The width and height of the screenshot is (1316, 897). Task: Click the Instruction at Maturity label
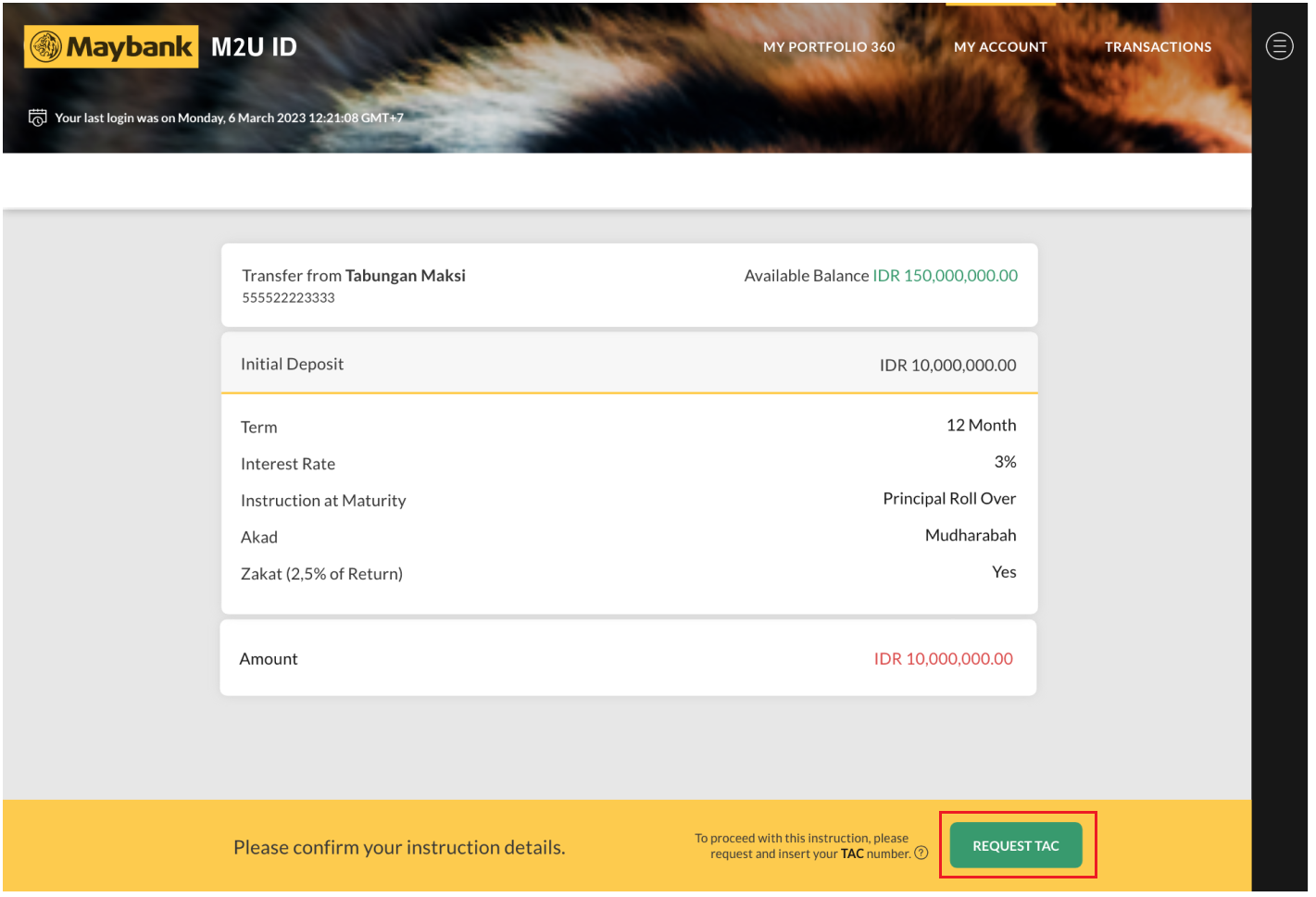(323, 501)
